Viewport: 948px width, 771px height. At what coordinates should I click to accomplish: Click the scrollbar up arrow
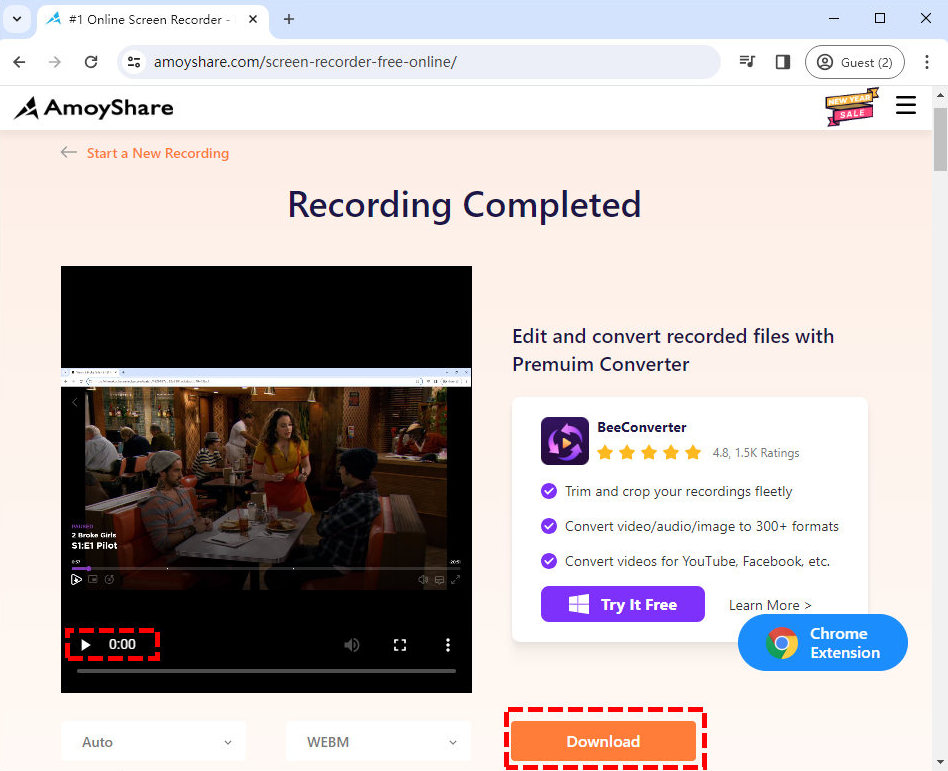click(x=940, y=94)
